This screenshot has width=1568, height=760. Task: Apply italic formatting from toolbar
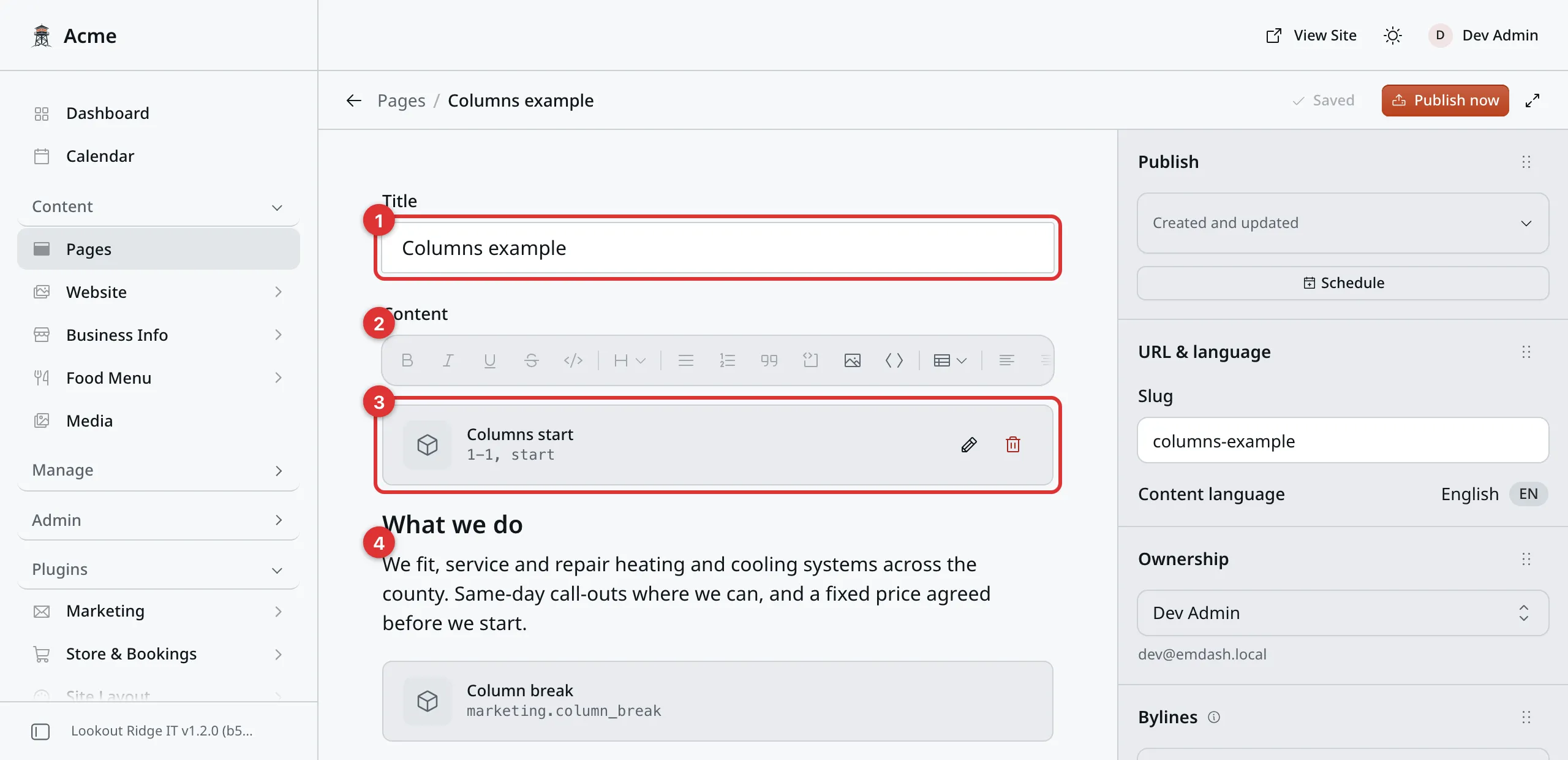tap(448, 360)
